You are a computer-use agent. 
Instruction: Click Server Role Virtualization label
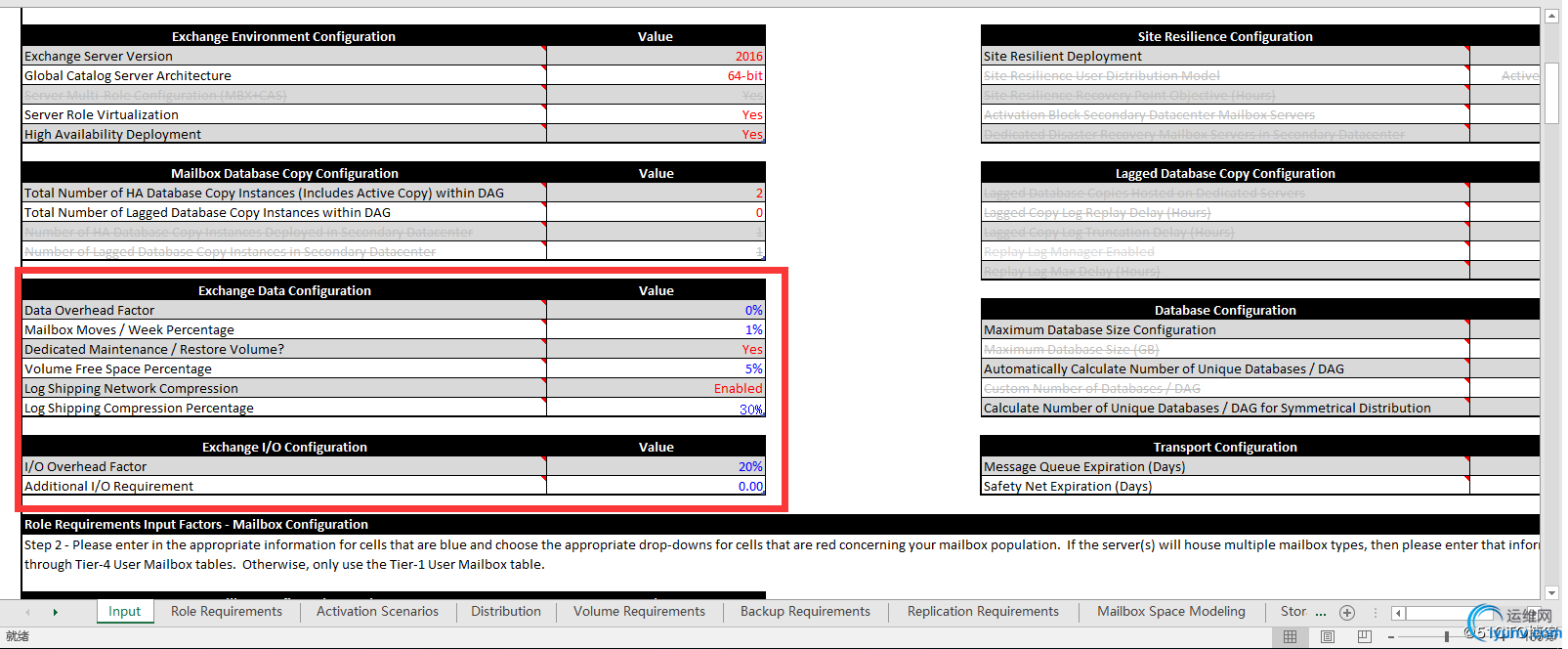(x=102, y=115)
